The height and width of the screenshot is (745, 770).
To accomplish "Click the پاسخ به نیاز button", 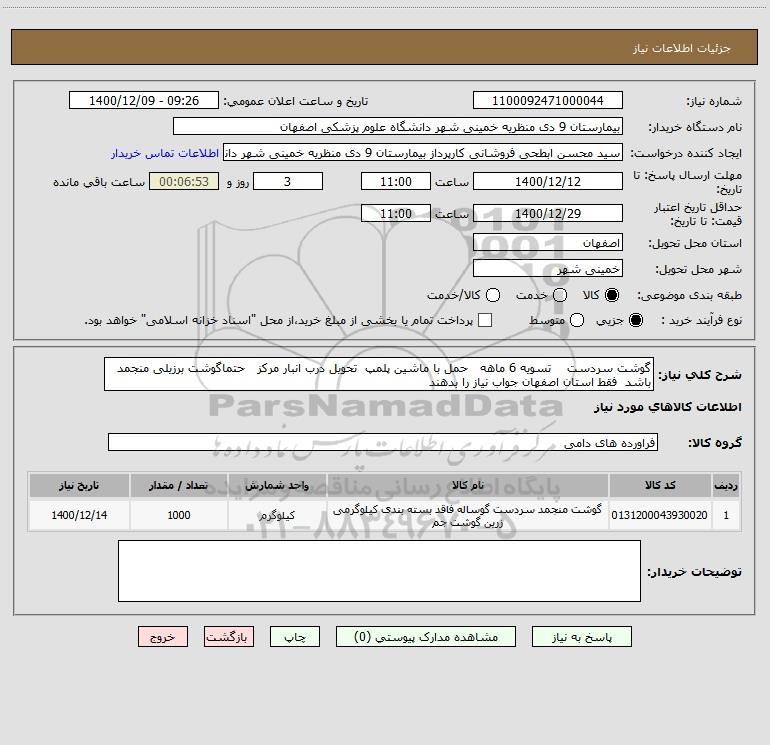I will [581, 637].
